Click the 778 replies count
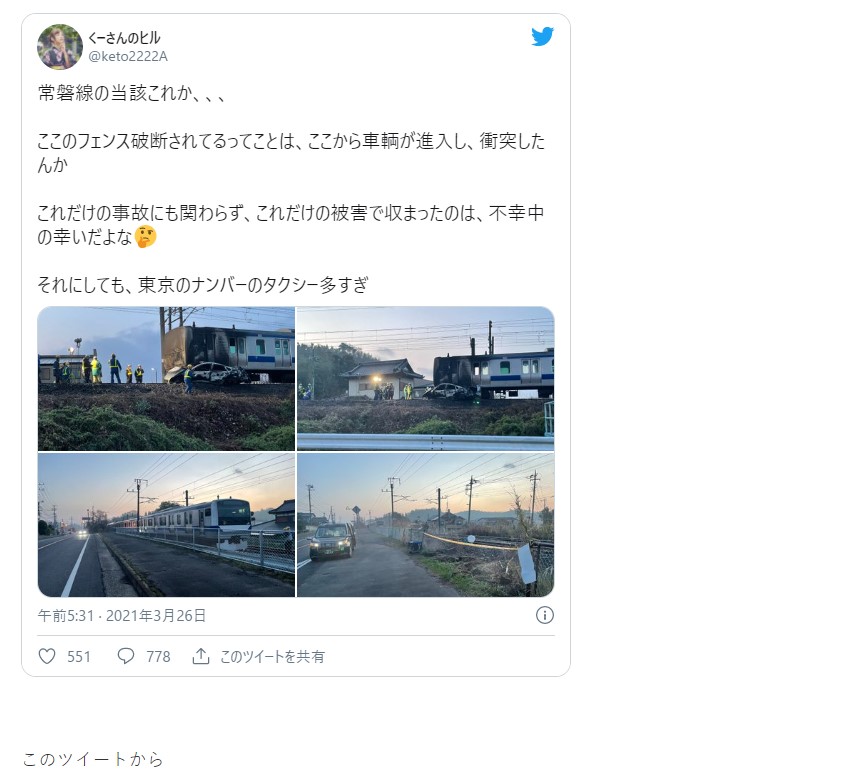Viewport: 841px width, 779px height. pos(158,657)
